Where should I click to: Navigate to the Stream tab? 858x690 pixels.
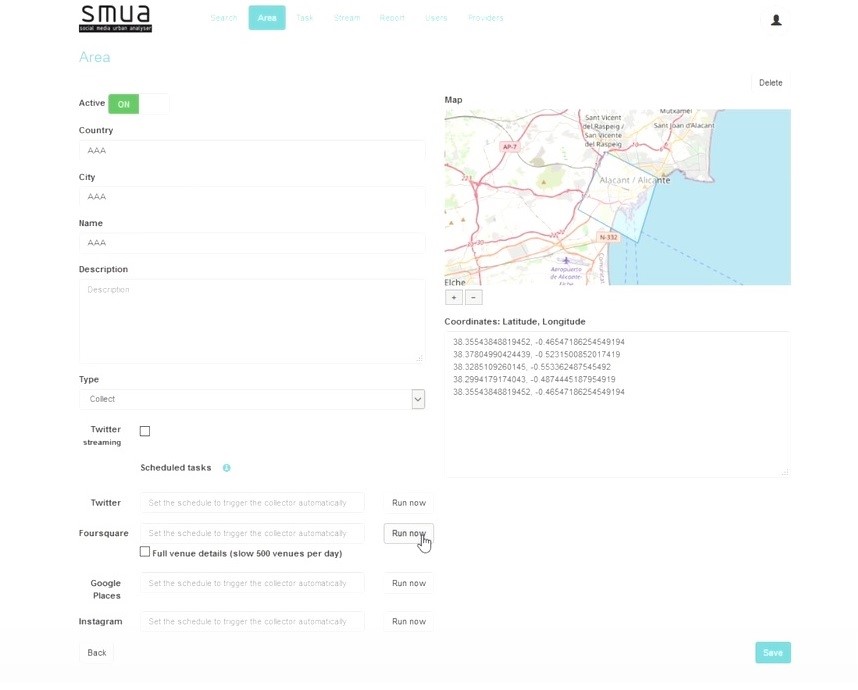tap(347, 17)
